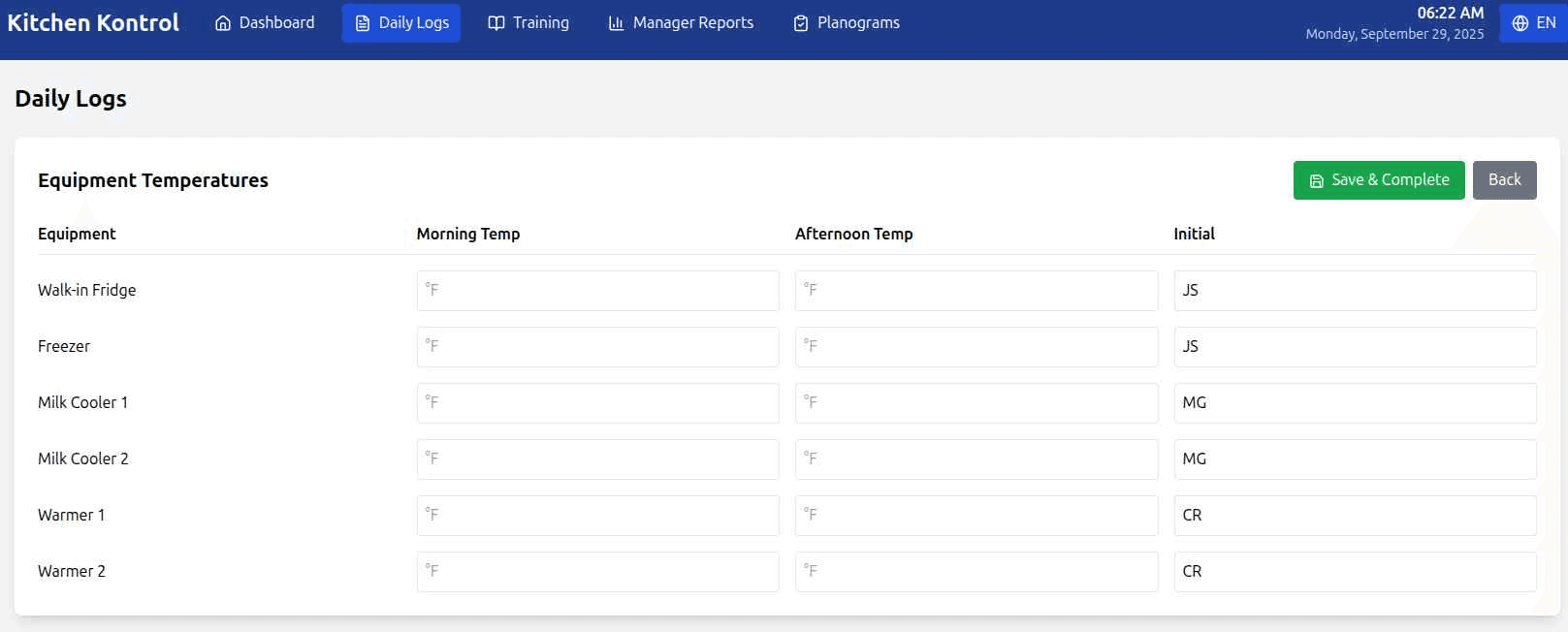Click the save icon in Save & Complete

(1316, 181)
